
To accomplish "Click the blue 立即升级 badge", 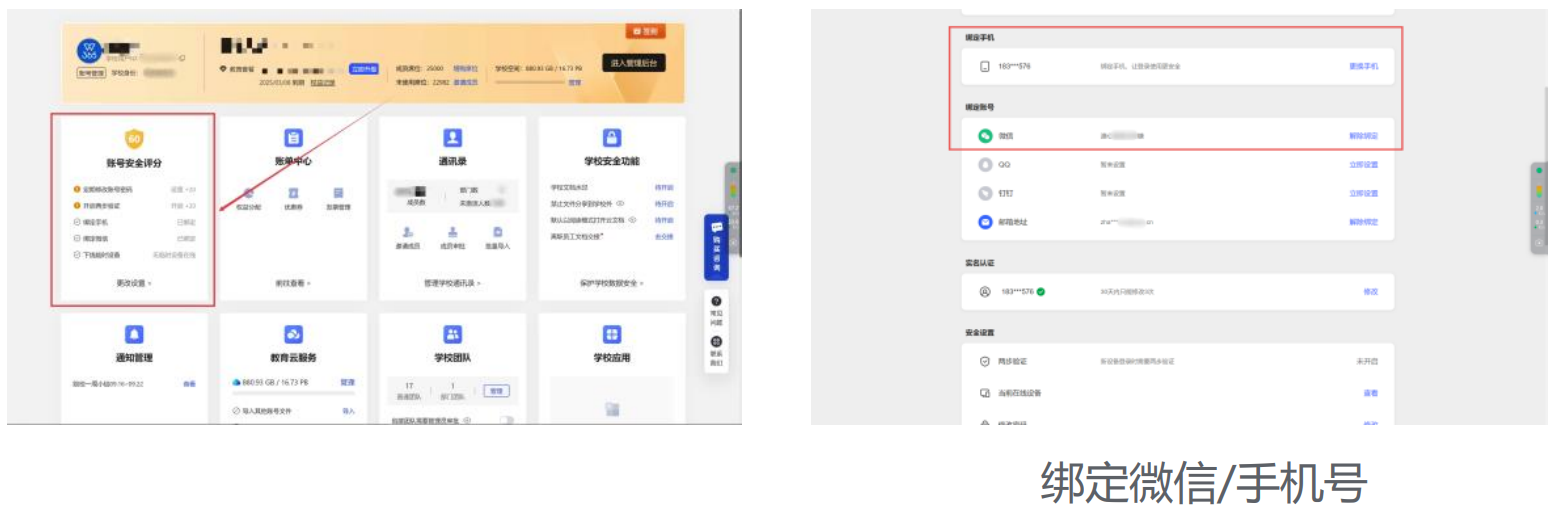I will coord(363,69).
